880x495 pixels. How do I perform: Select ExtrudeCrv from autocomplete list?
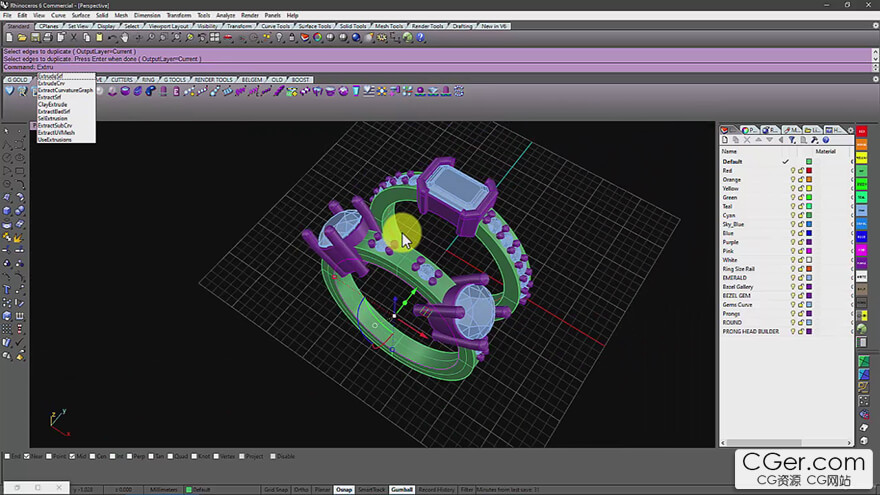(x=51, y=83)
